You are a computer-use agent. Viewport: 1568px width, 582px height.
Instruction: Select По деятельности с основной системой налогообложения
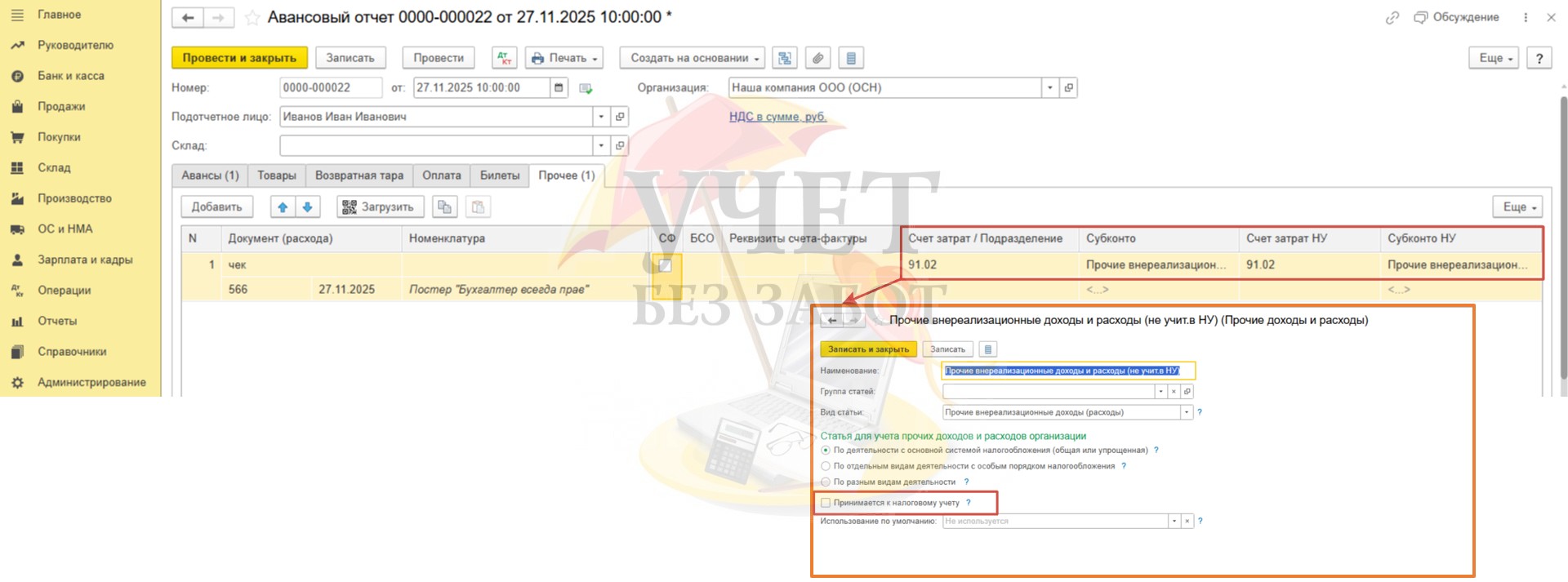[826, 451]
